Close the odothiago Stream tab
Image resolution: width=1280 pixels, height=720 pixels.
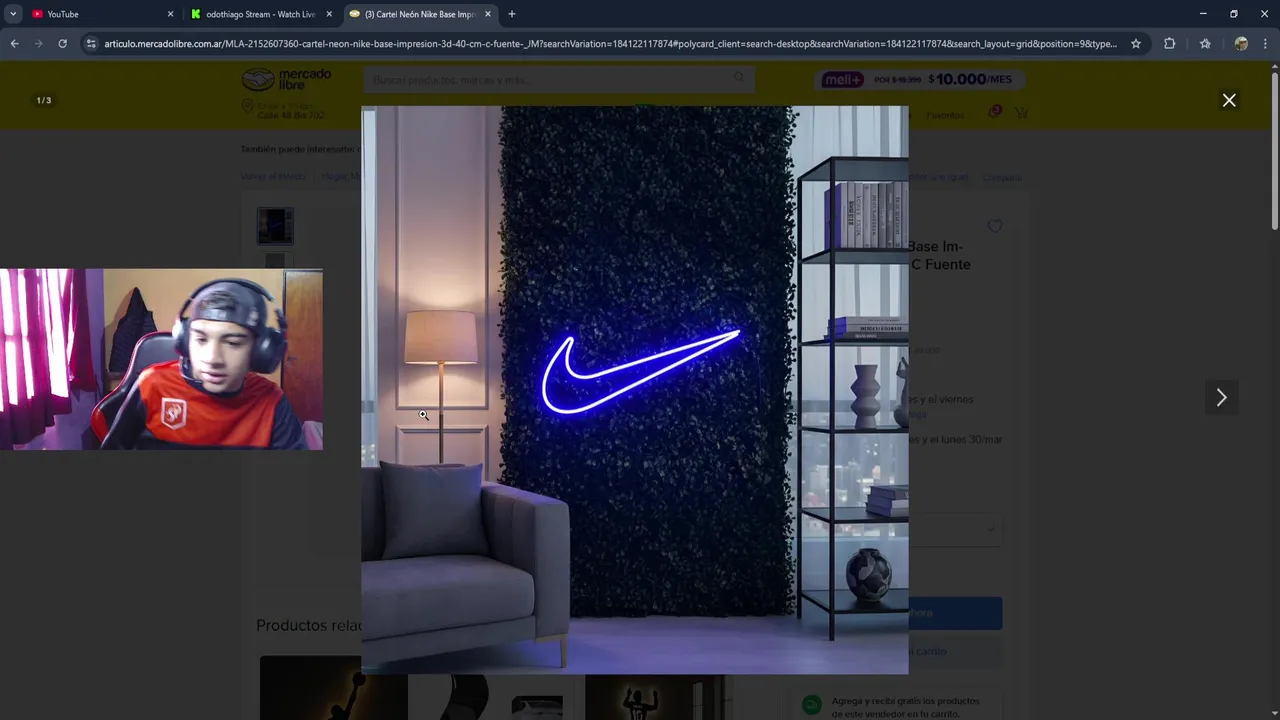329,14
